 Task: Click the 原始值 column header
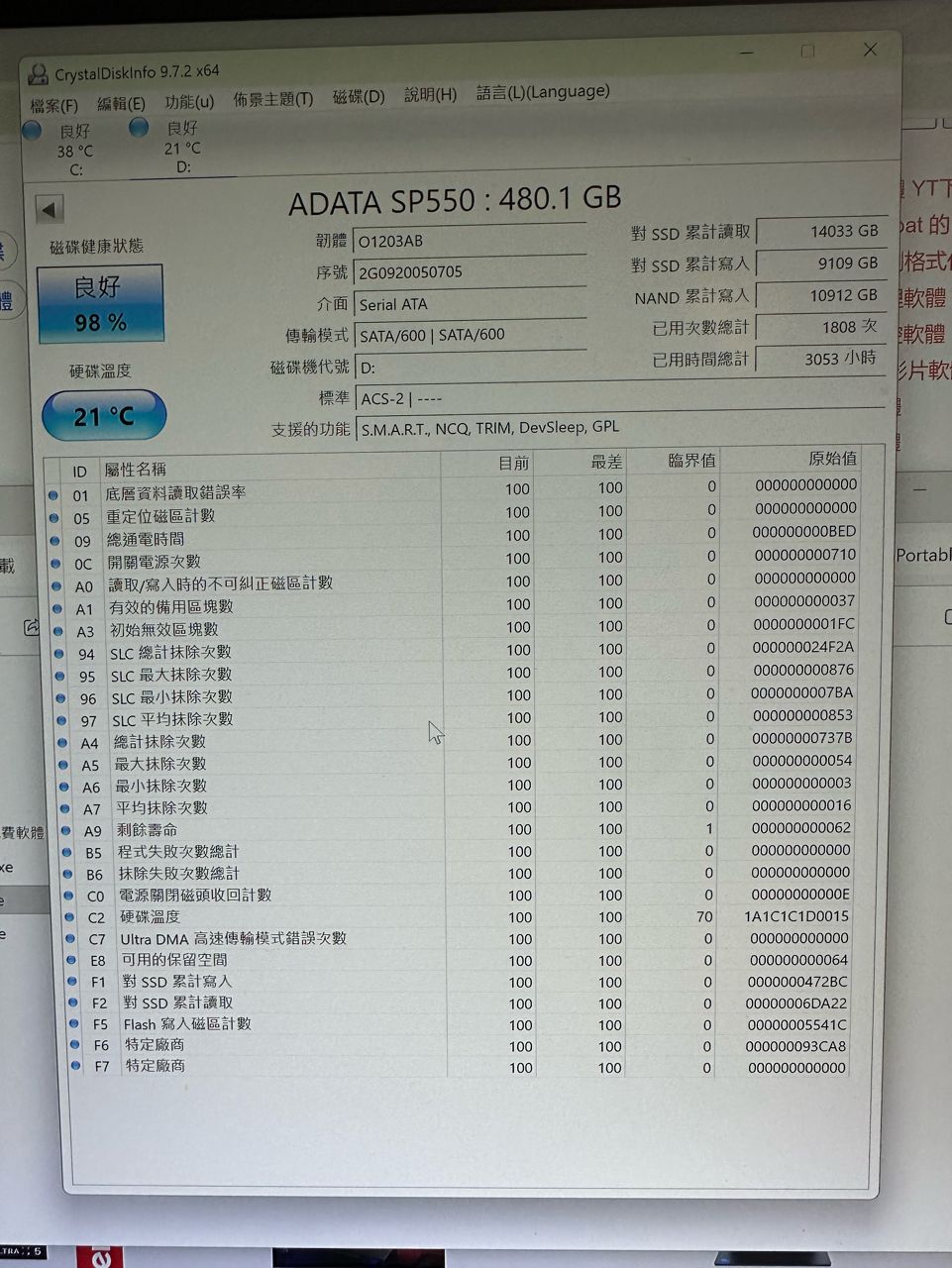tap(831, 459)
